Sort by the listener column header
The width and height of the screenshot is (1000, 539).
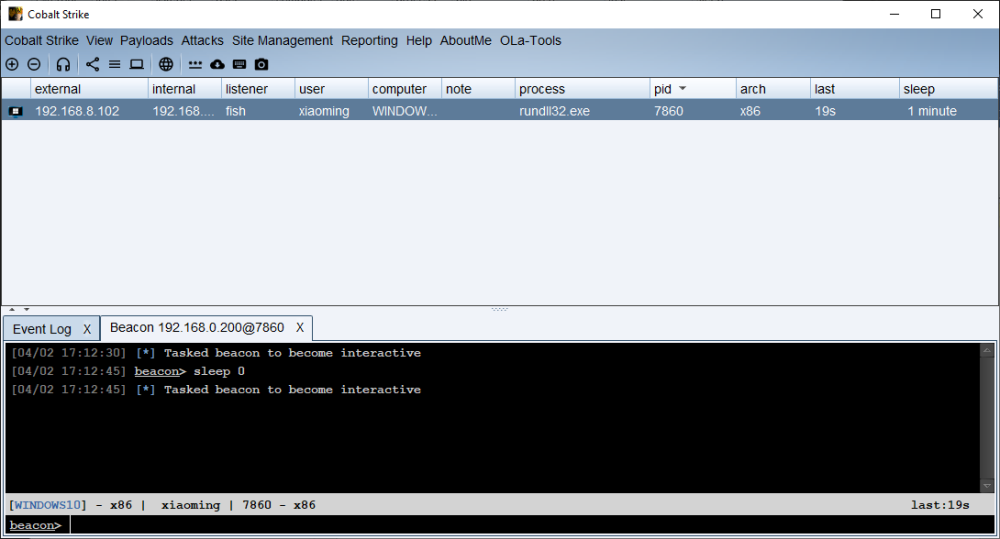tap(258, 89)
